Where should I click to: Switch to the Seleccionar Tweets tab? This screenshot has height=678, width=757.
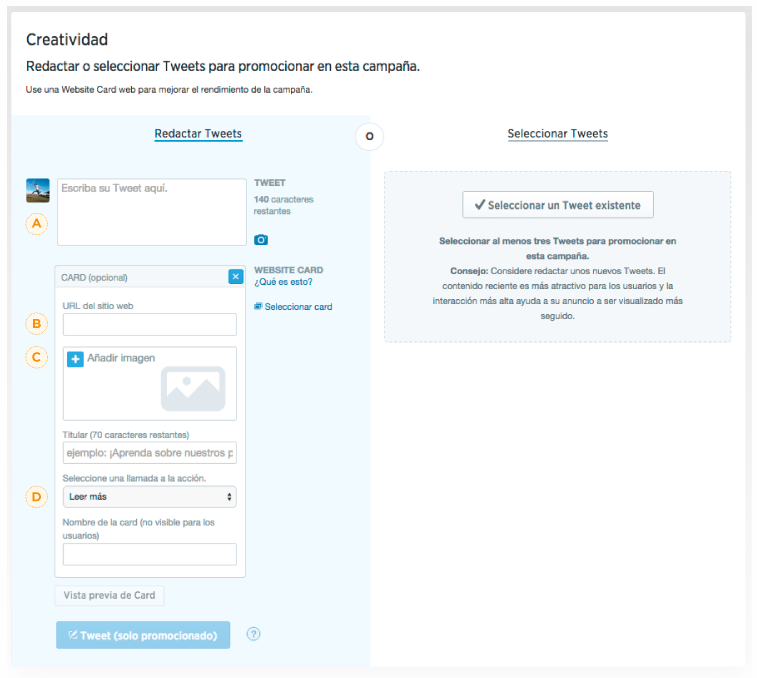[x=557, y=134]
